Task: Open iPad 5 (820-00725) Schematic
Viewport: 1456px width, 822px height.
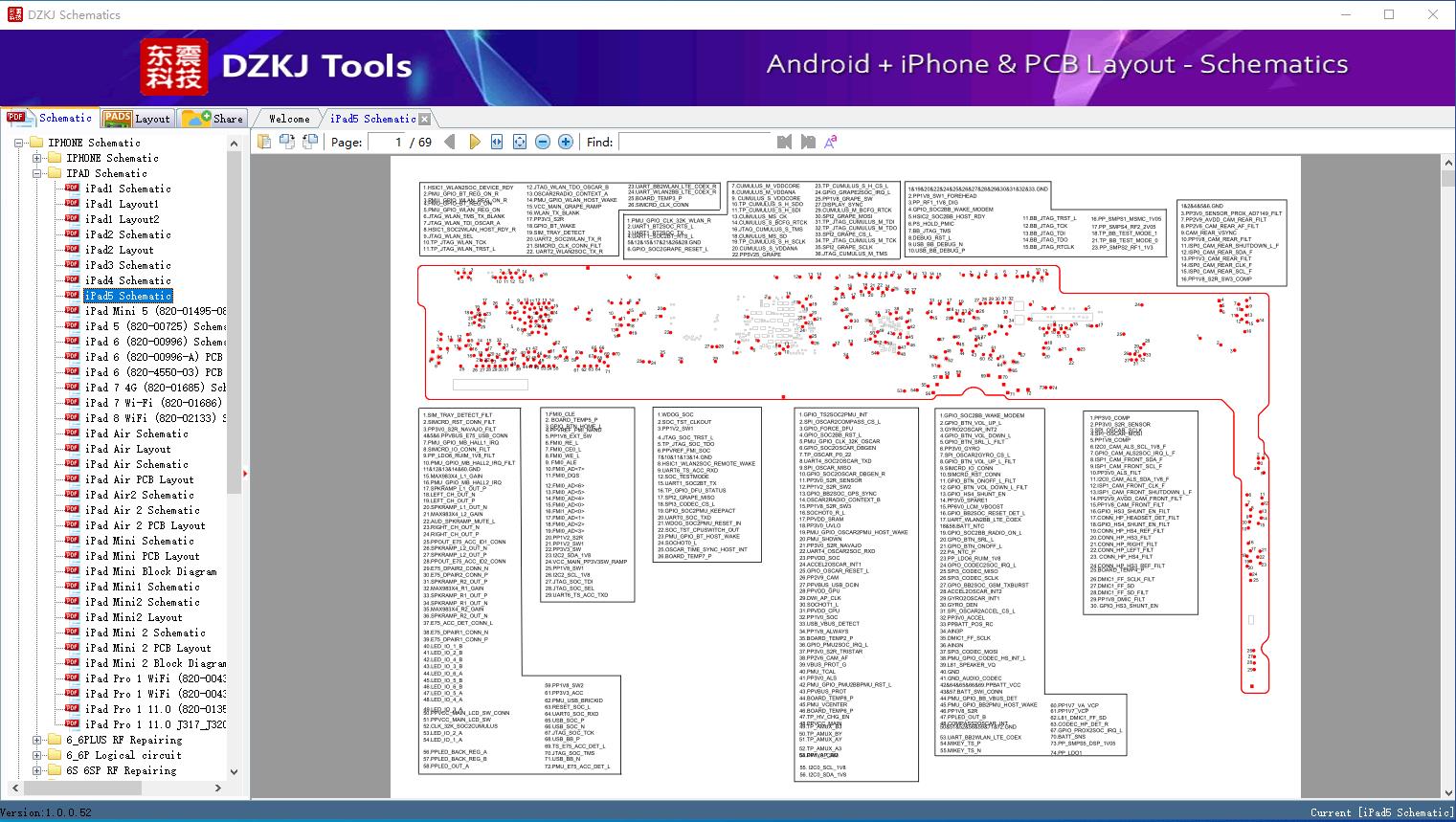Action: tap(155, 326)
